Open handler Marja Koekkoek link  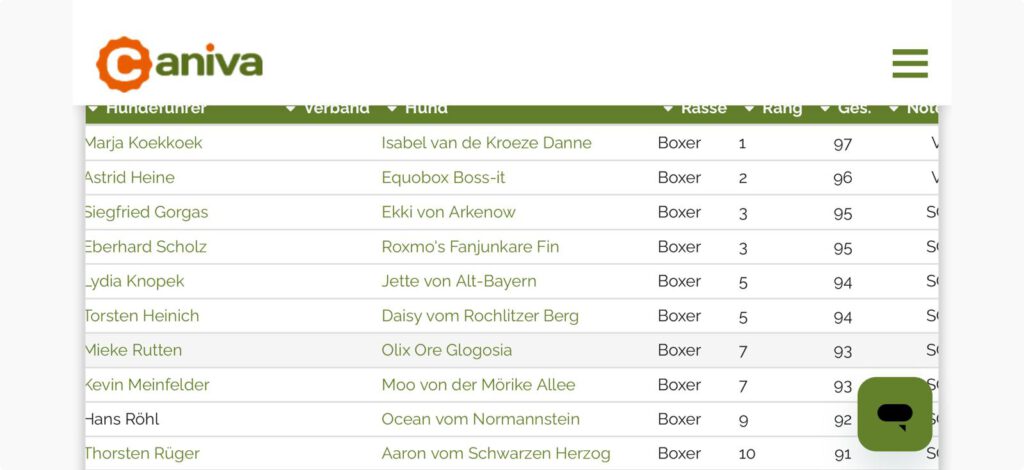point(143,143)
